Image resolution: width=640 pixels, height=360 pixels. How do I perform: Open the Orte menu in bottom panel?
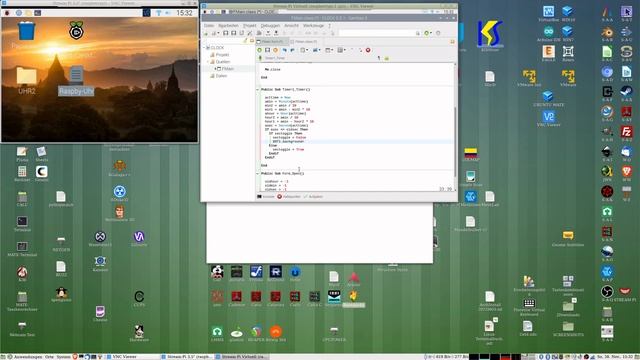pyautogui.click(x=49, y=357)
